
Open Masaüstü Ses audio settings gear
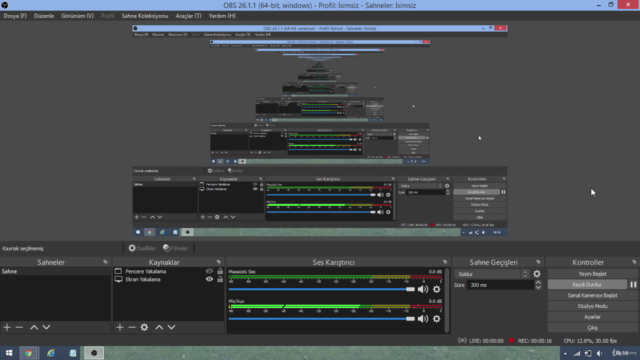(437, 289)
